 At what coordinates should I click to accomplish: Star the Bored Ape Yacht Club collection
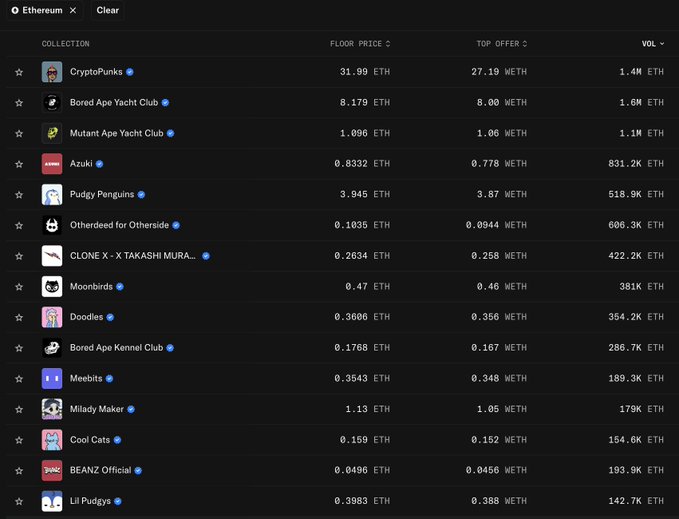pyautogui.click(x=19, y=103)
